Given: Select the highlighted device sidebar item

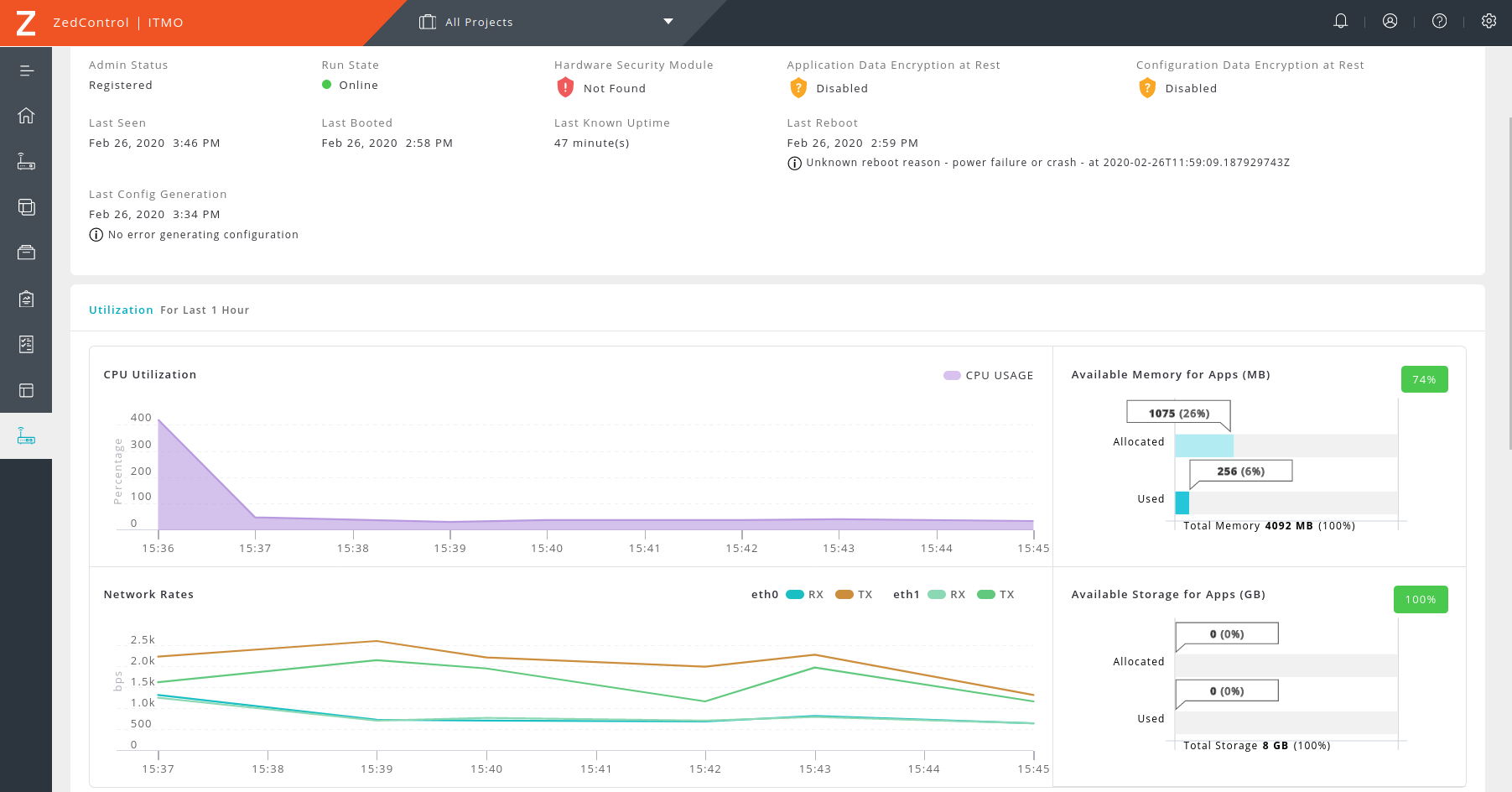Looking at the screenshot, I should [26, 436].
